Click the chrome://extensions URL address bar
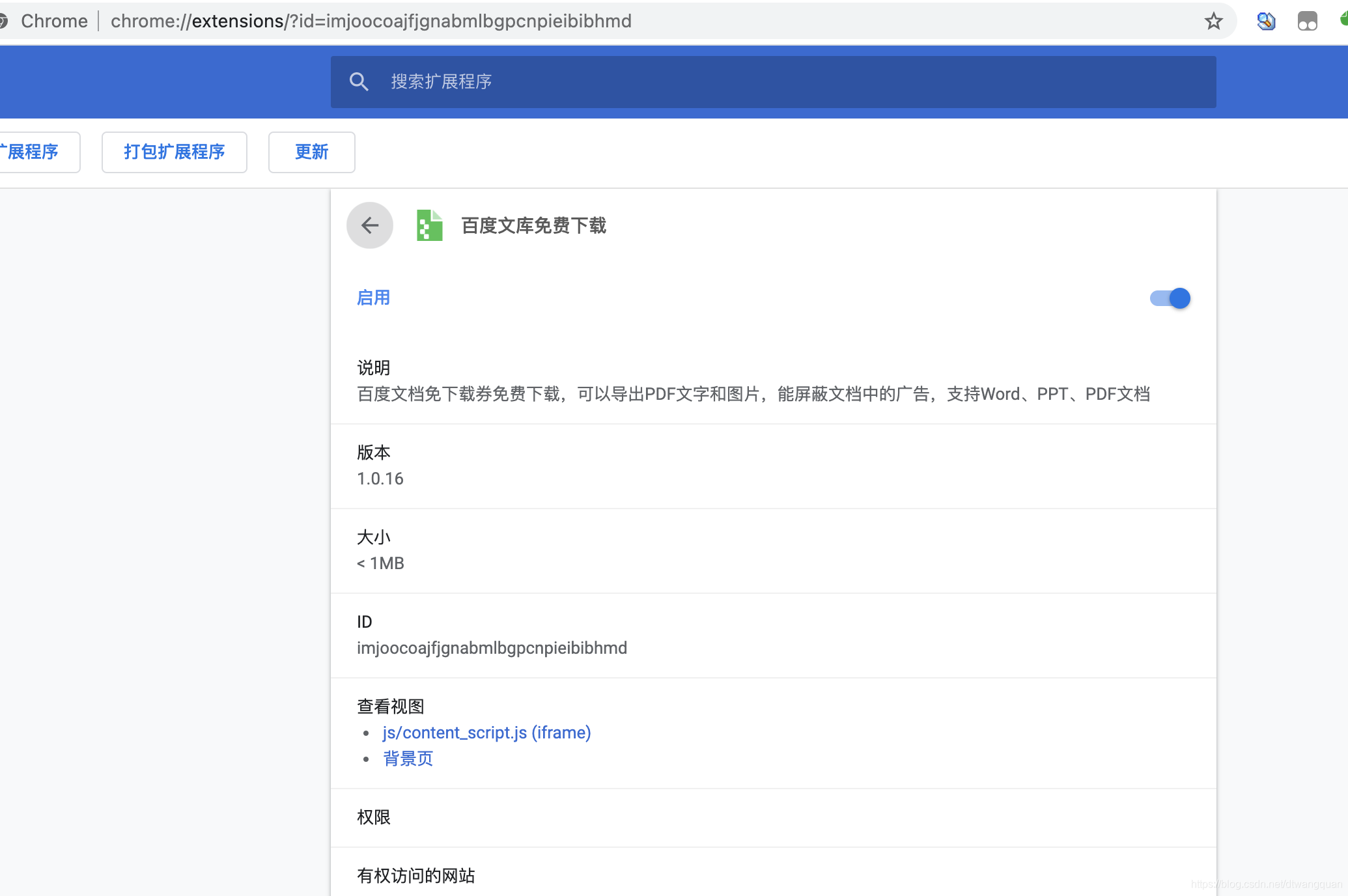Viewport: 1348px width, 896px height. pyautogui.click(x=371, y=21)
